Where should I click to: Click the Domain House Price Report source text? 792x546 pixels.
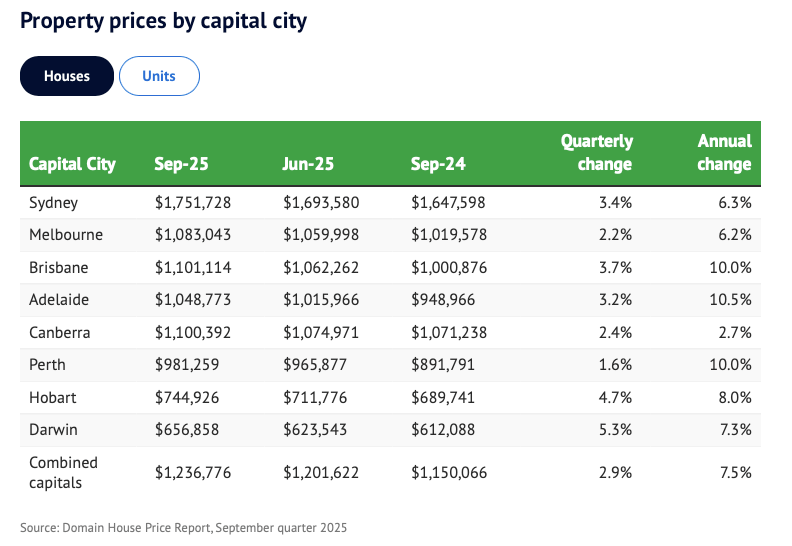point(183,527)
